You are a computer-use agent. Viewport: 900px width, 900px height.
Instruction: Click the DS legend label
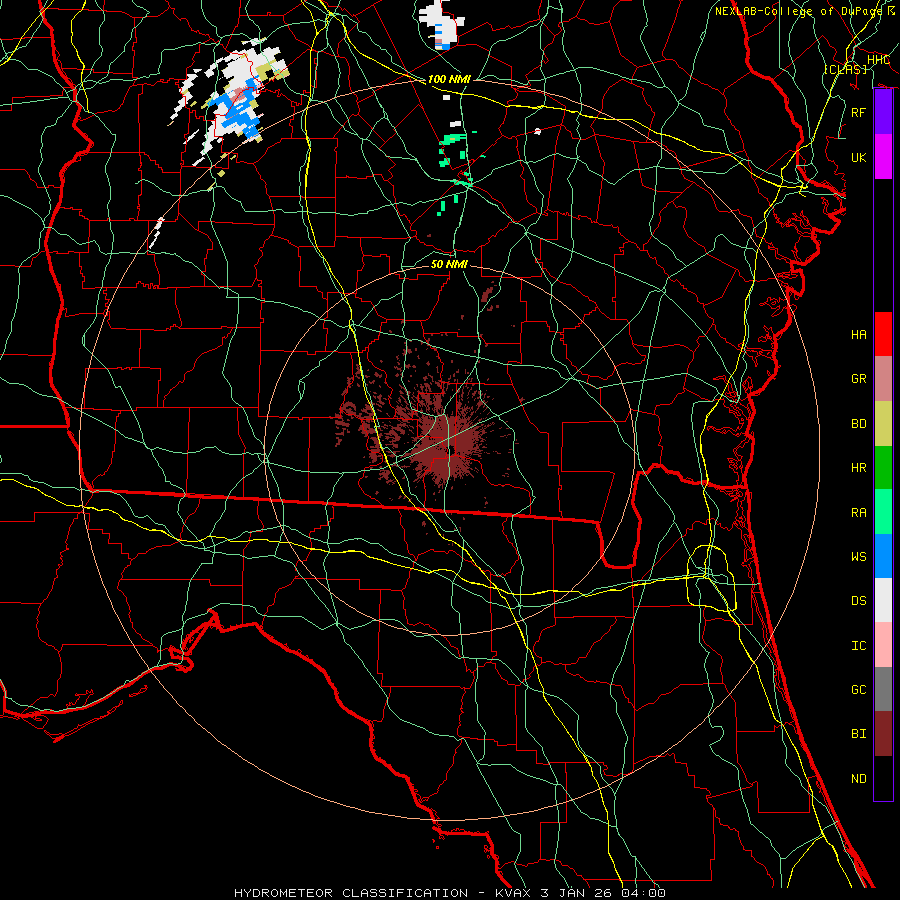pos(859,601)
